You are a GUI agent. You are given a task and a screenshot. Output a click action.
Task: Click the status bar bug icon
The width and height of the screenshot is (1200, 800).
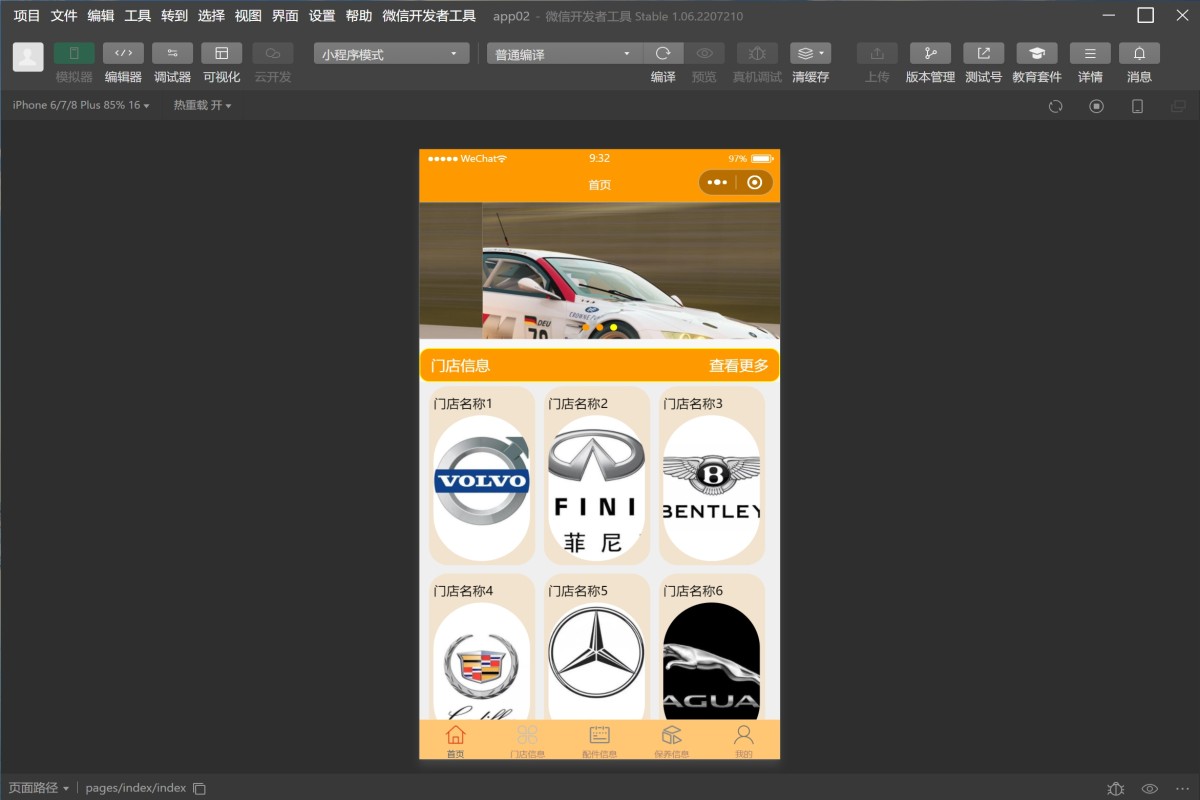pos(1116,788)
